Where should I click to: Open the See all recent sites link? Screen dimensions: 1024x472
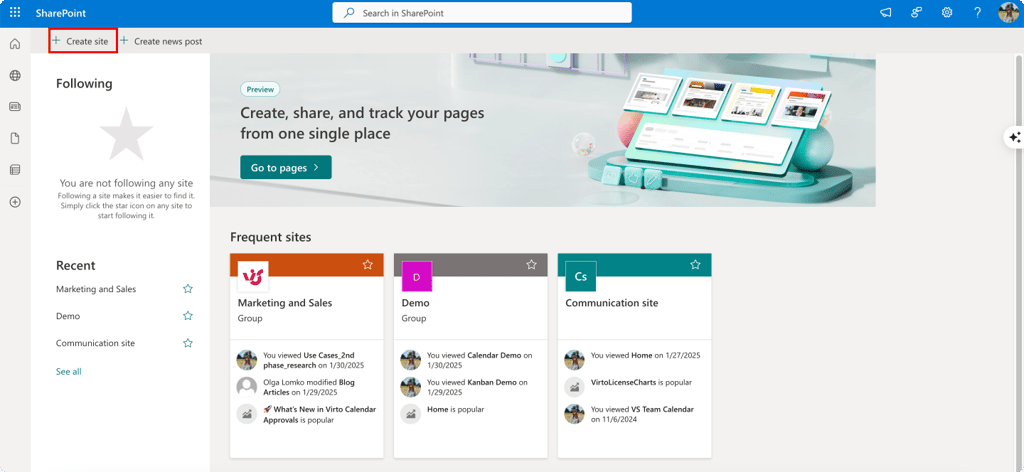tap(69, 371)
